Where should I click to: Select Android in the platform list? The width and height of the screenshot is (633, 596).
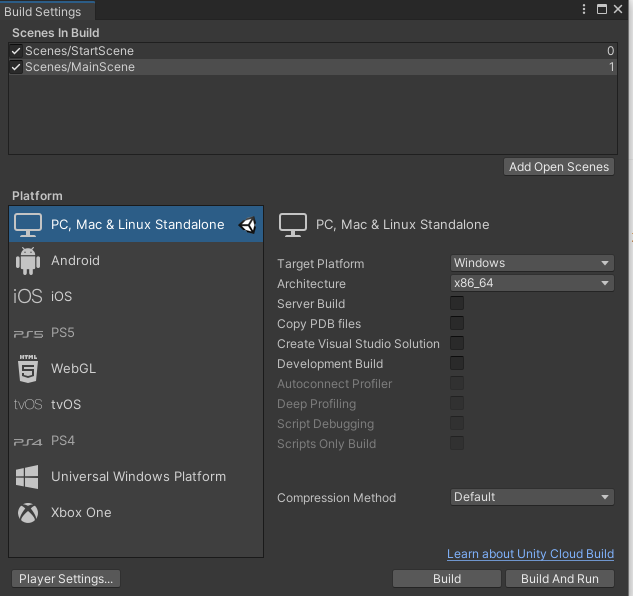(x=136, y=260)
